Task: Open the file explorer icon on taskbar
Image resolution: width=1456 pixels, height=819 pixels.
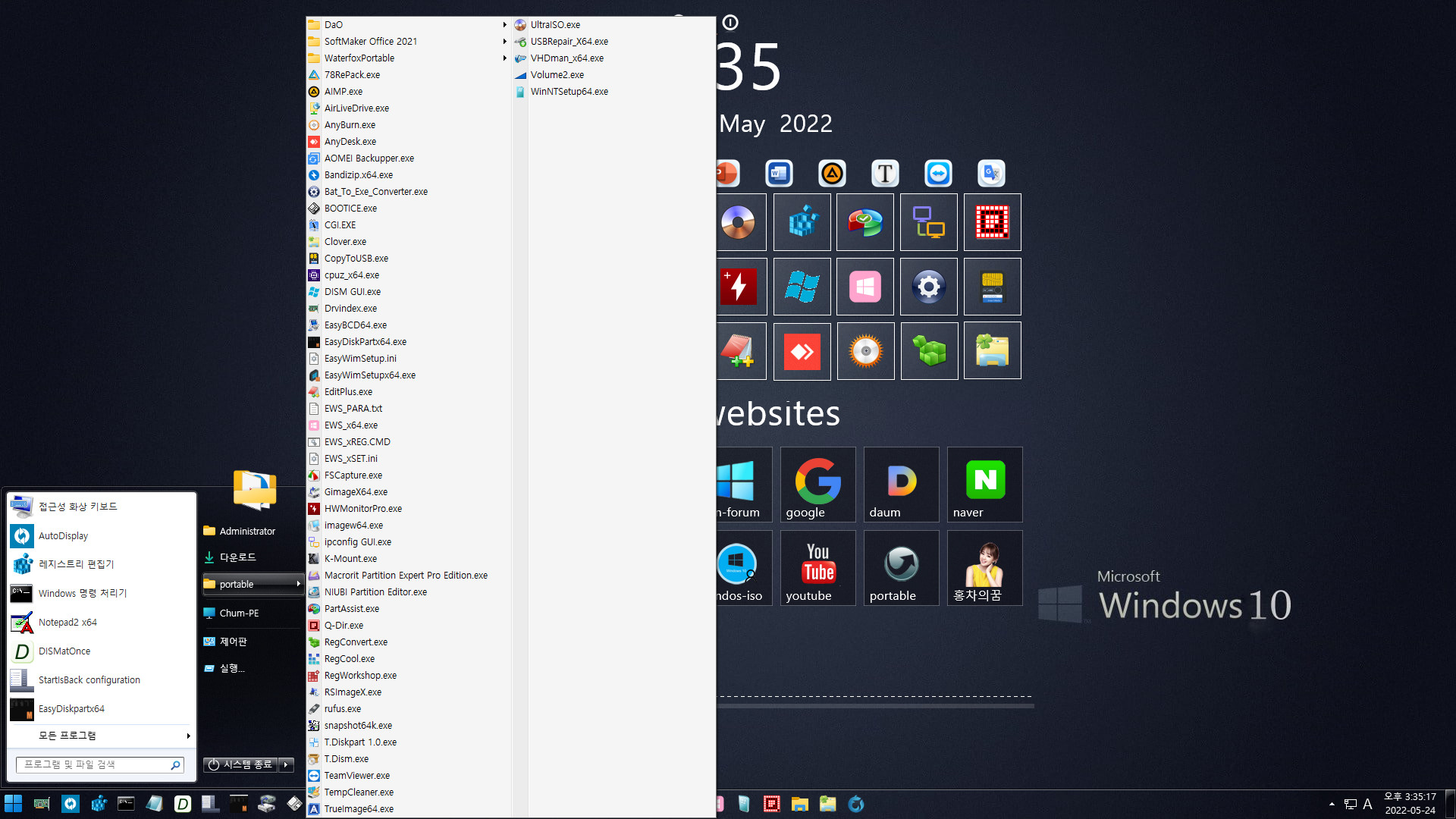Action: tap(799, 804)
